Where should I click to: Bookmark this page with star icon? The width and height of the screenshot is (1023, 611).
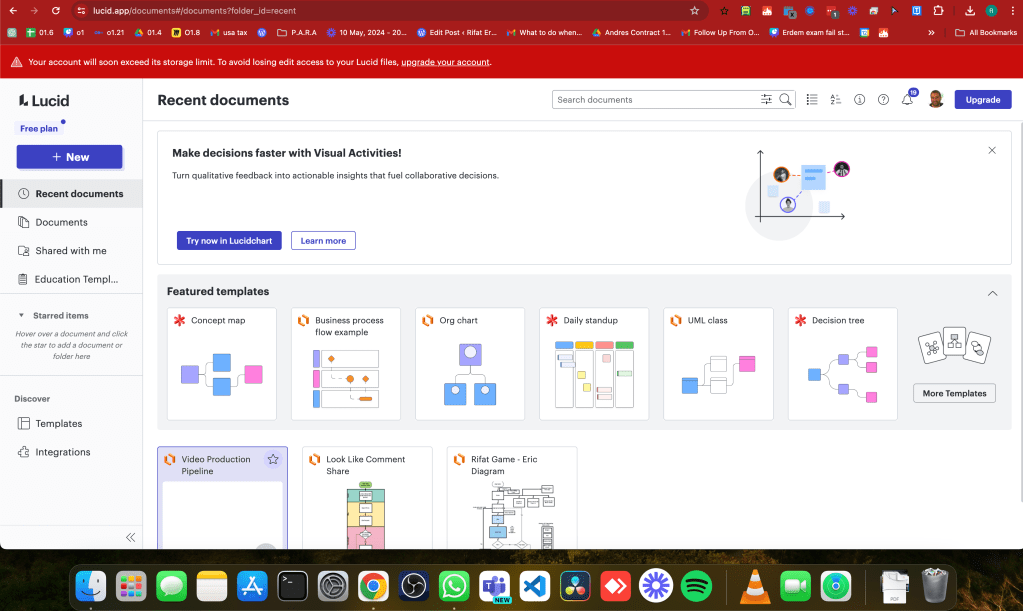tap(694, 10)
